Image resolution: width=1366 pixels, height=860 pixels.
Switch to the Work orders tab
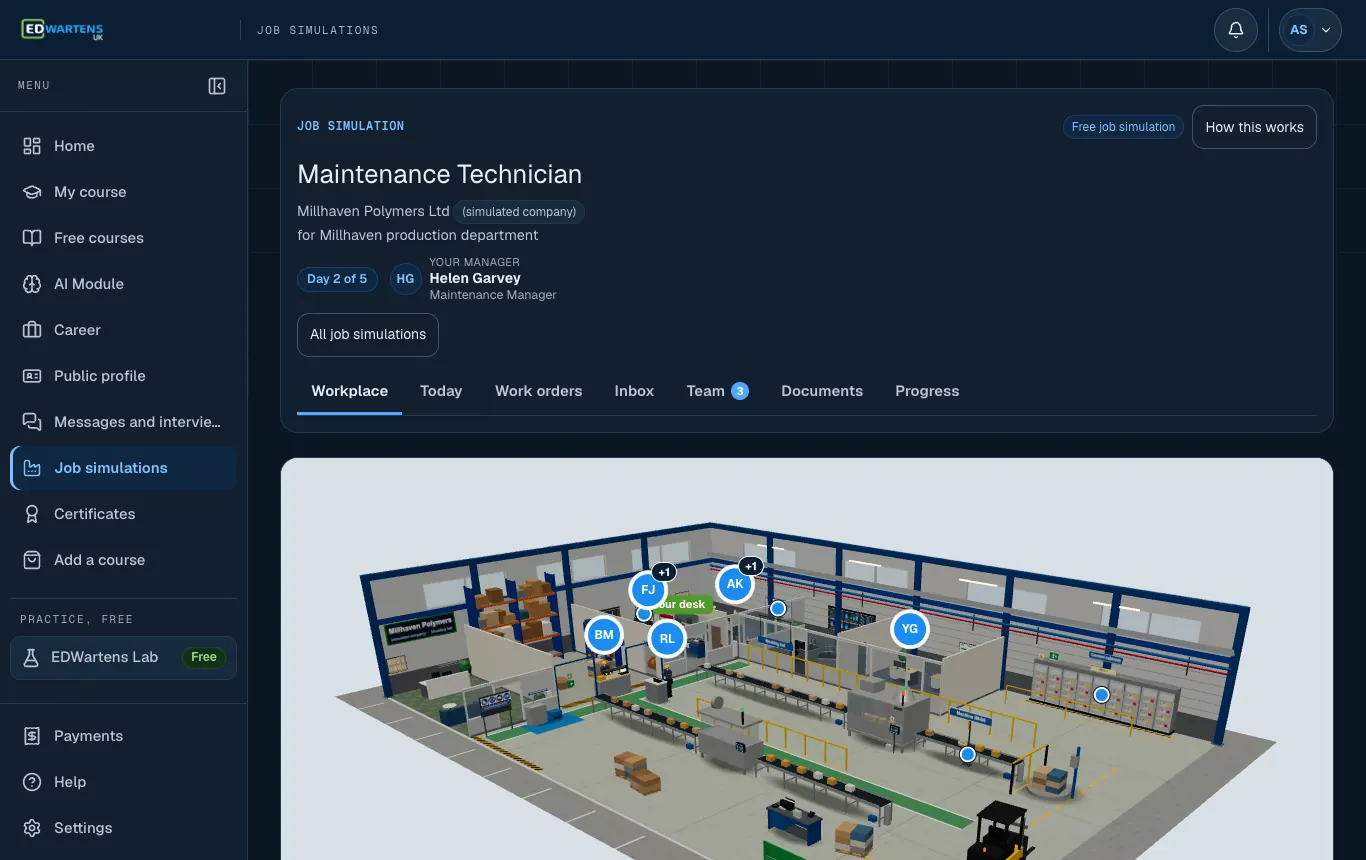click(538, 391)
